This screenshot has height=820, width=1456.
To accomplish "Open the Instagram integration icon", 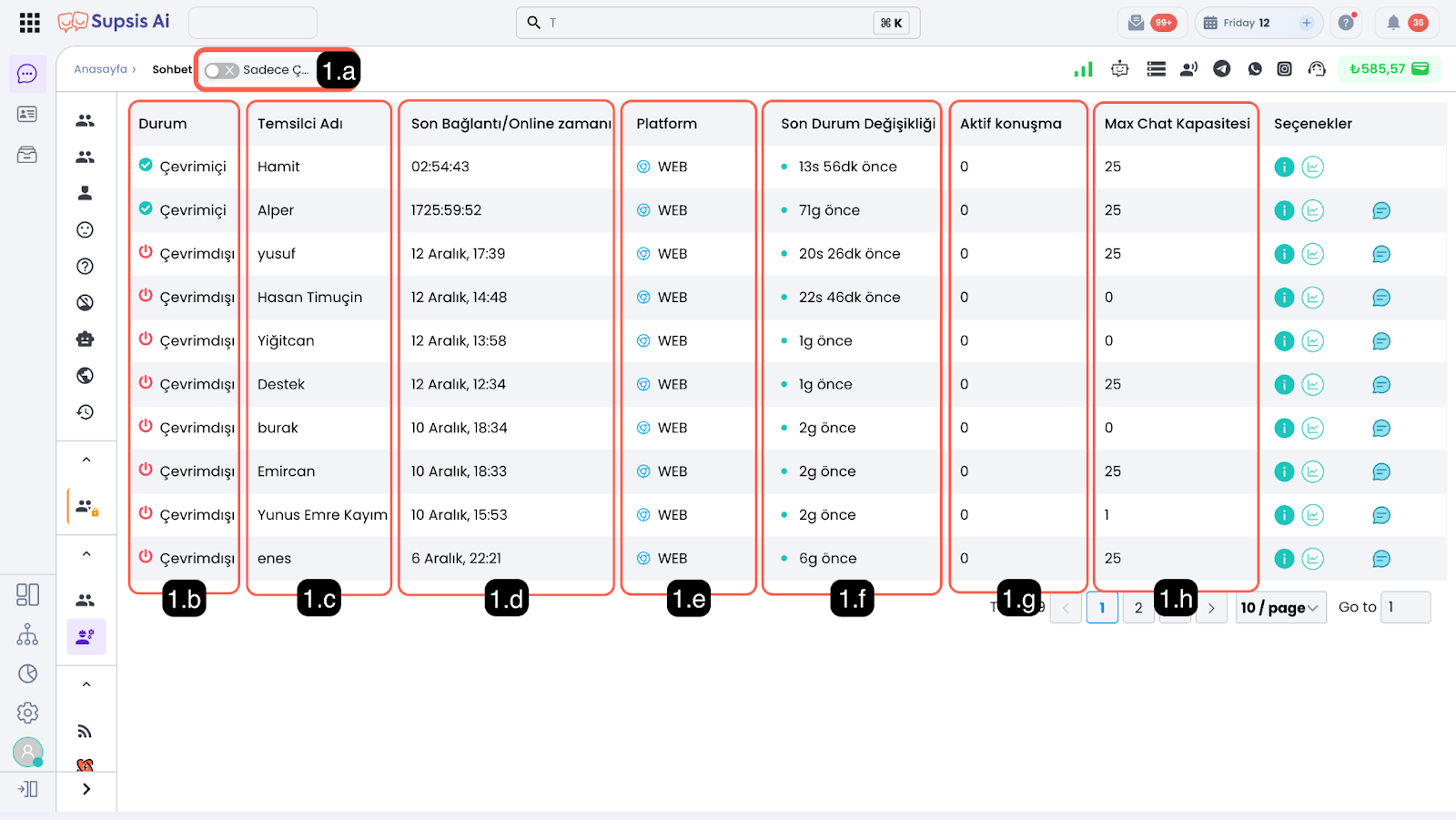I will [x=1284, y=69].
